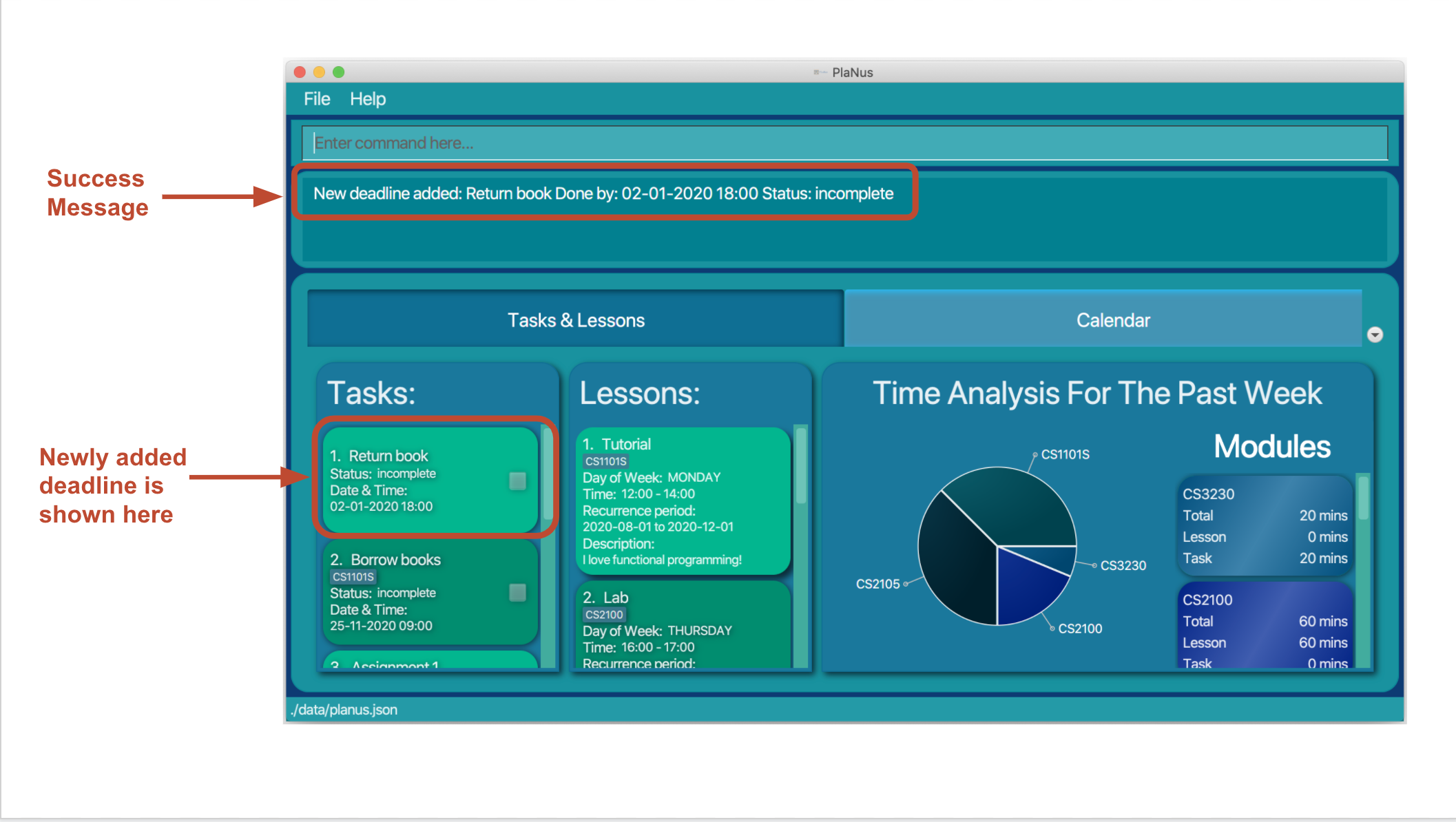Image resolution: width=1456 pixels, height=822 pixels.
Task: Click the ./data/planus.json status bar path
Action: point(344,710)
